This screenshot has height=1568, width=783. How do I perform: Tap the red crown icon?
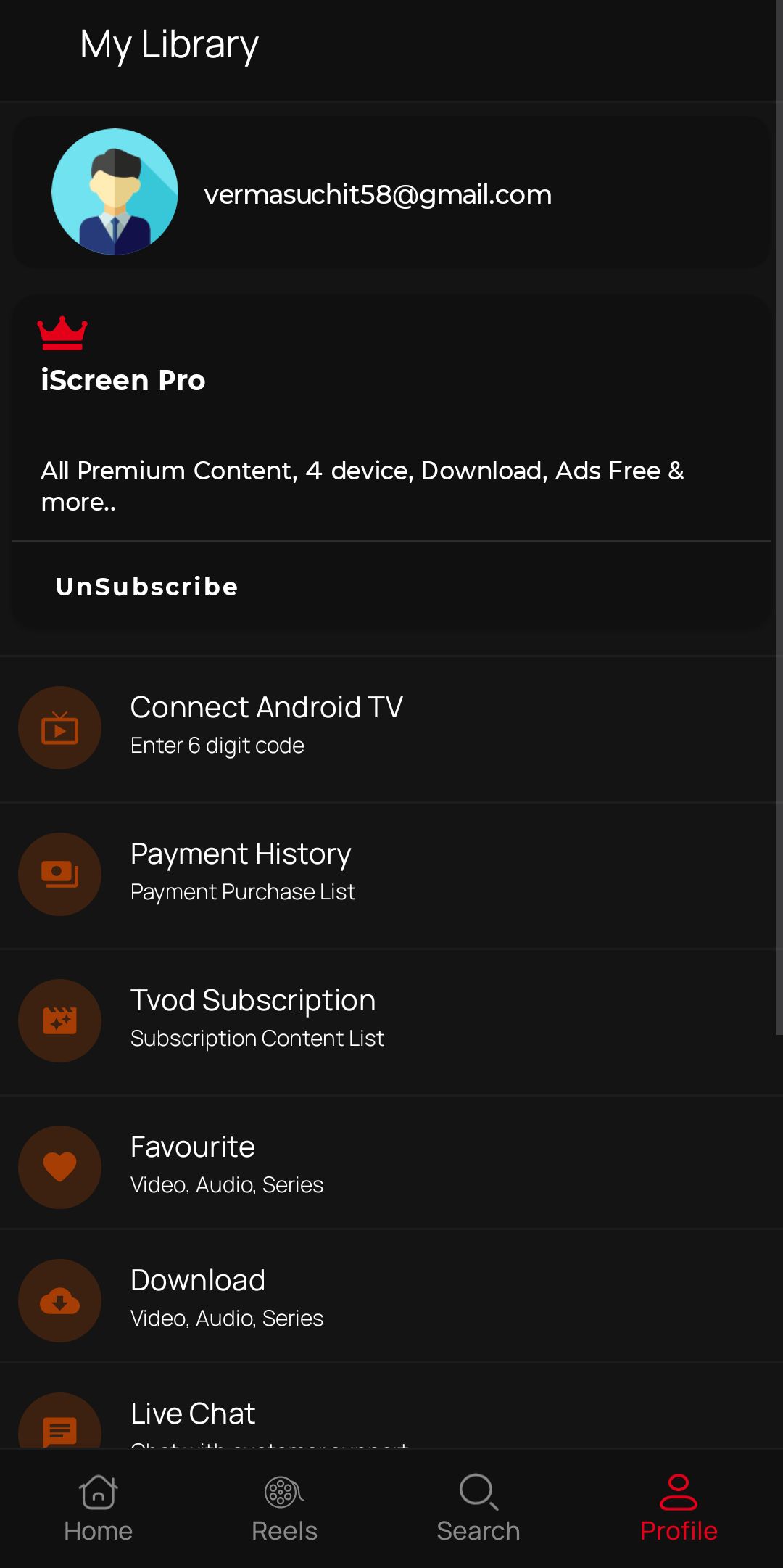62,334
